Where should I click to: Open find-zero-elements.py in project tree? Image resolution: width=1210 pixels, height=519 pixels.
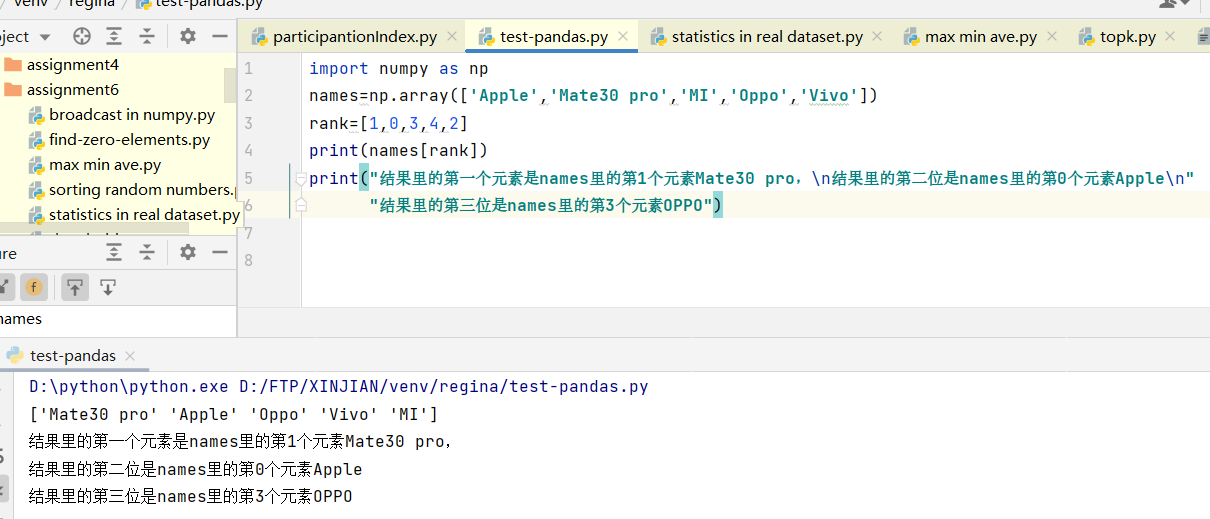pos(129,140)
